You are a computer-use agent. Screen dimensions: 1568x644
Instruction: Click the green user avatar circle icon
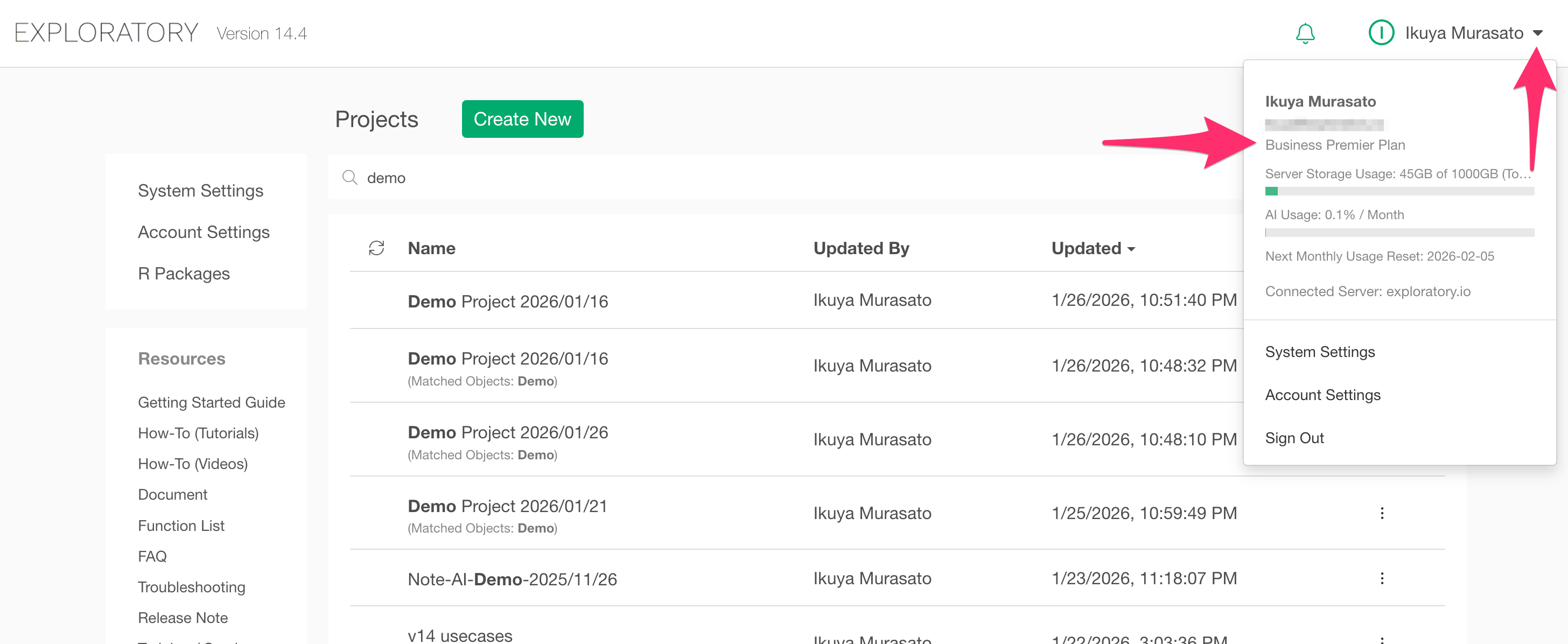click(x=1381, y=33)
